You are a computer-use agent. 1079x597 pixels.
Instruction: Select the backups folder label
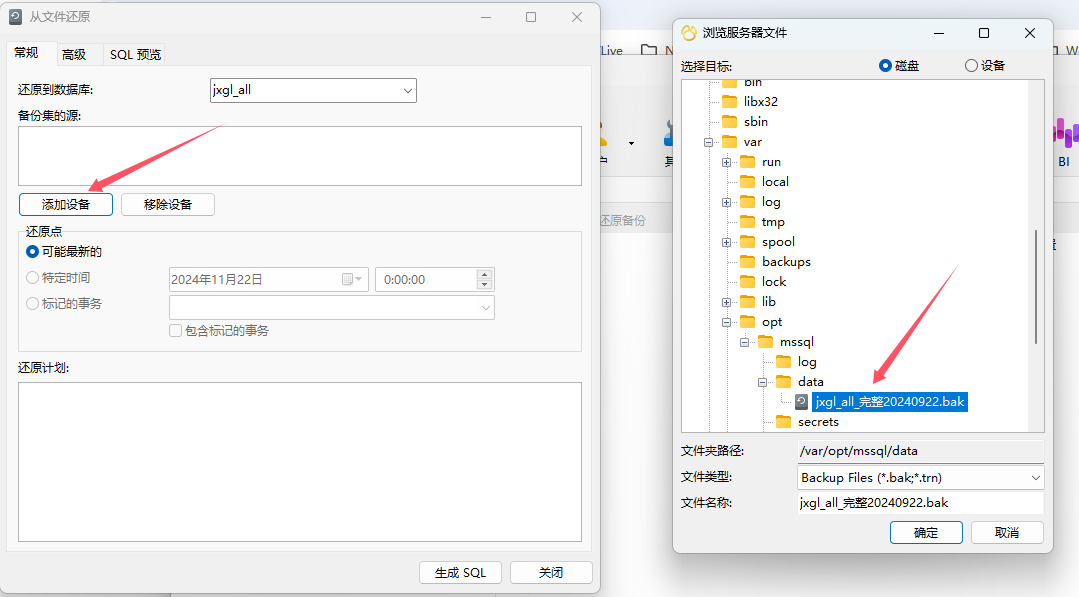coord(786,261)
